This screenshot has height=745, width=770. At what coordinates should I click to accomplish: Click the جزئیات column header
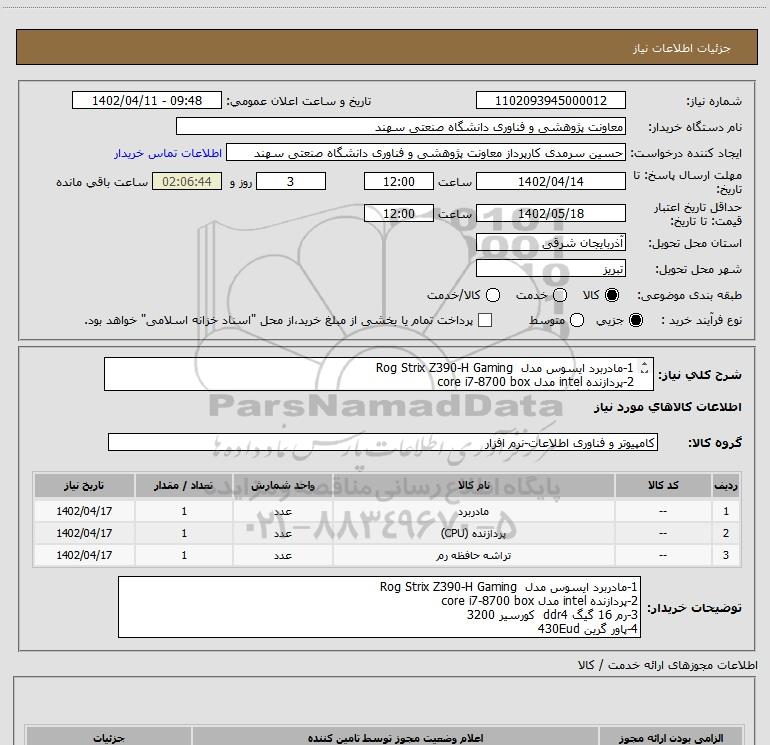pos(109,738)
